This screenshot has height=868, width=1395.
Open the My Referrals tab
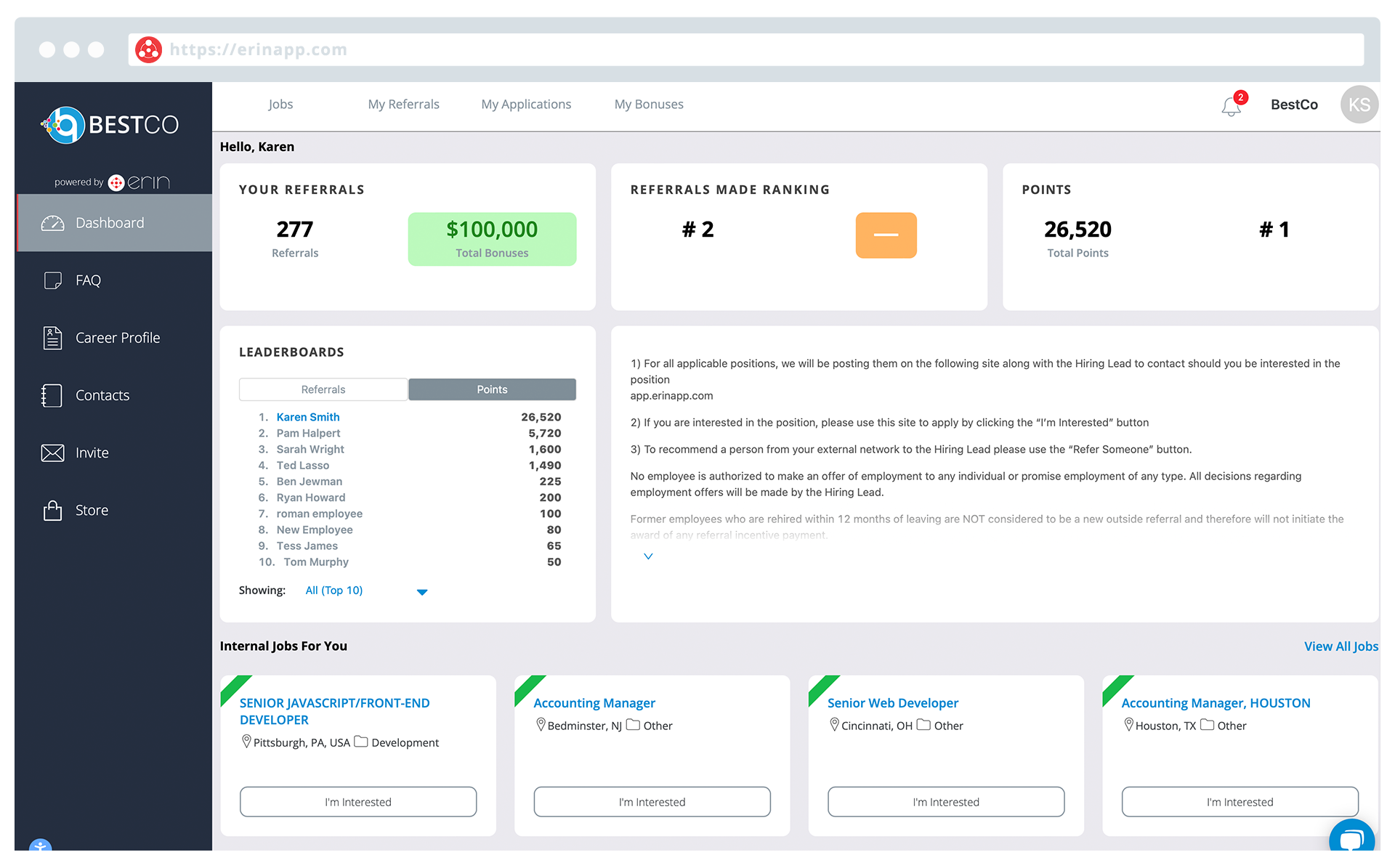pyautogui.click(x=403, y=104)
